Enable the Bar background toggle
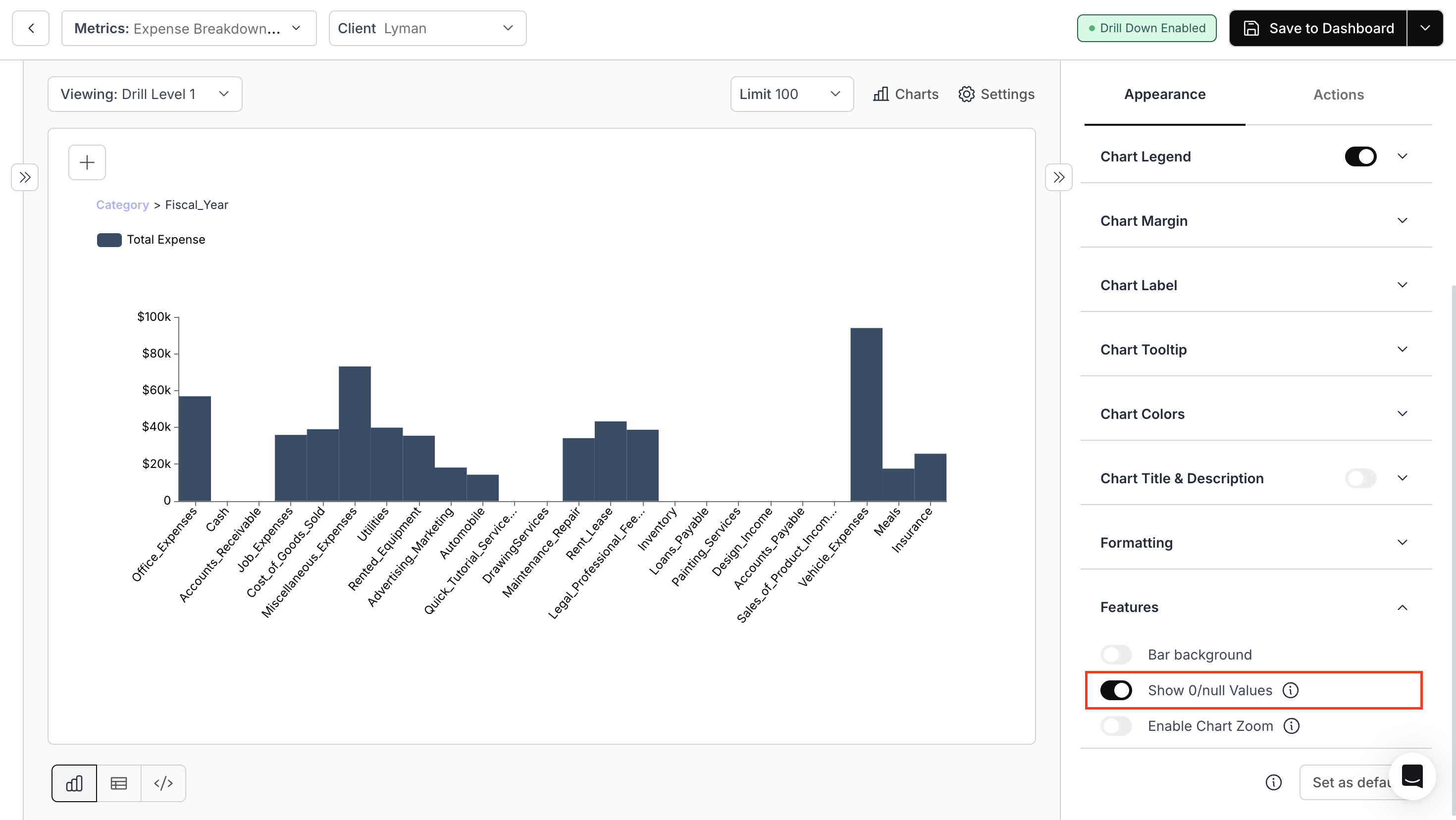Viewport: 1456px width, 820px height. click(1116, 655)
